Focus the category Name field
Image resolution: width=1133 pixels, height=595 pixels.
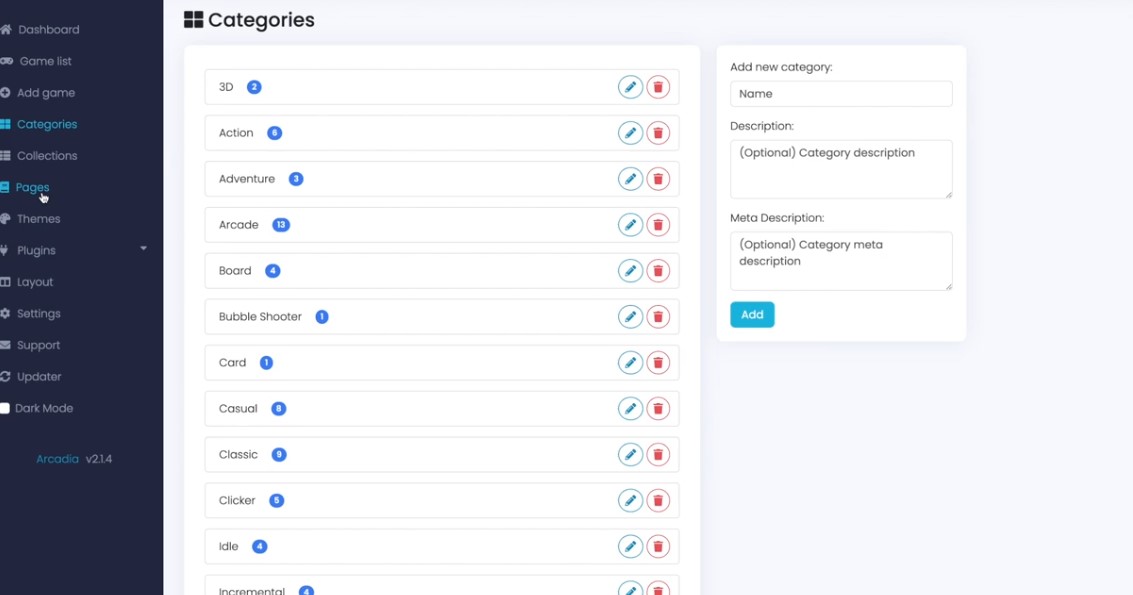841,93
